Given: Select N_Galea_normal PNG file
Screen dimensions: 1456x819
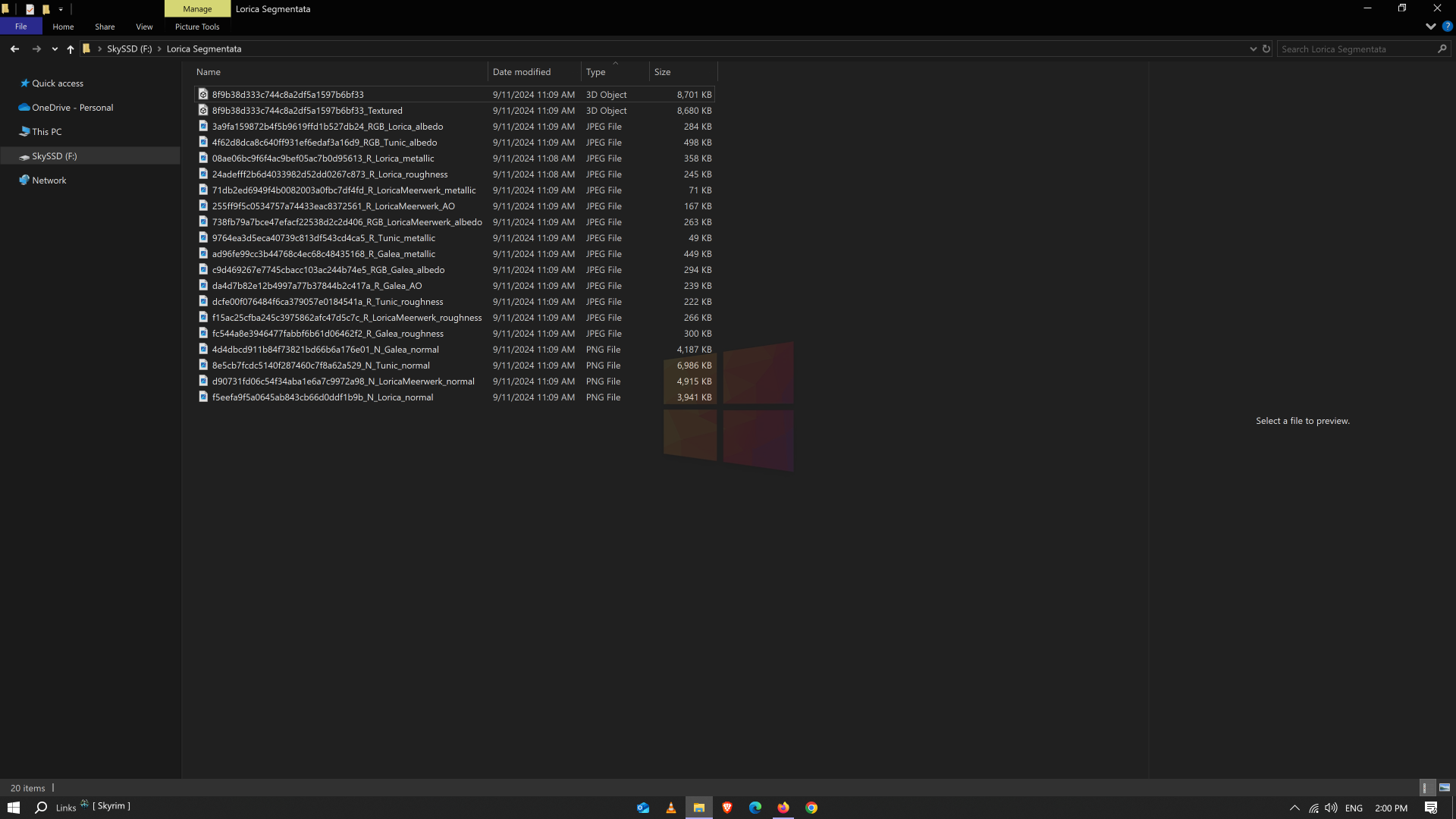Looking at the screenshot, I should tap(454, 350).
